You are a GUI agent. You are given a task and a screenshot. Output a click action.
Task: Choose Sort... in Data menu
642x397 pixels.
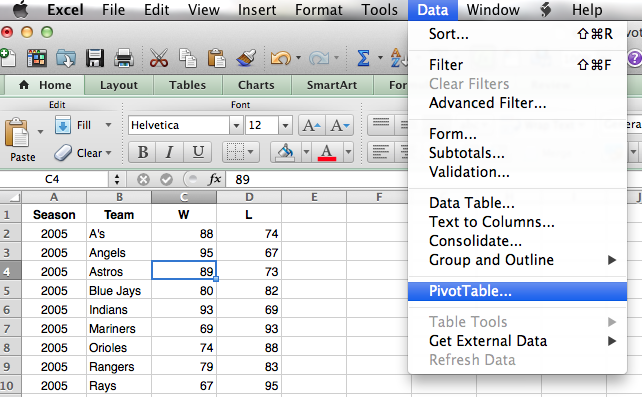coord(518,34)
